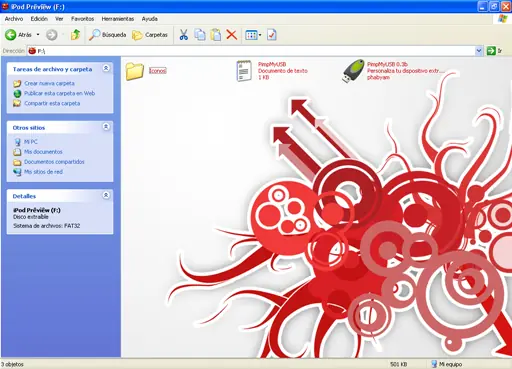Viewport: 512px width, 369px height.
Task: Open Documentos compartidos link
Action: point(54,162)
